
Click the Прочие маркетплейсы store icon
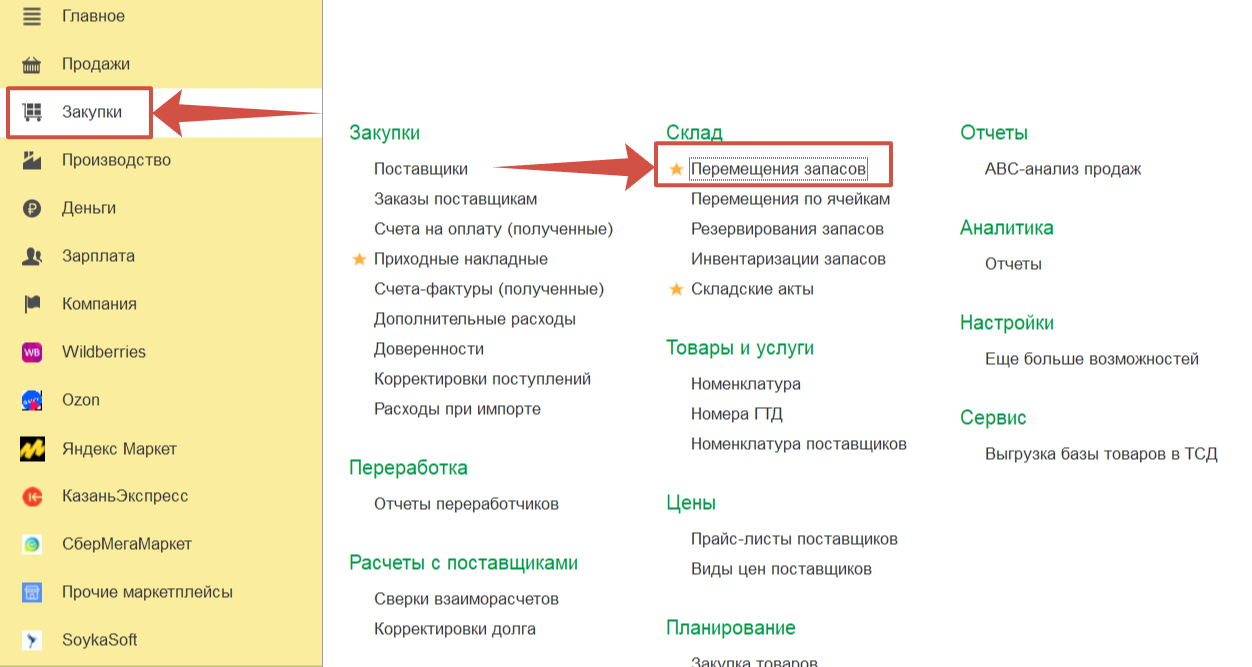[32, 592]
